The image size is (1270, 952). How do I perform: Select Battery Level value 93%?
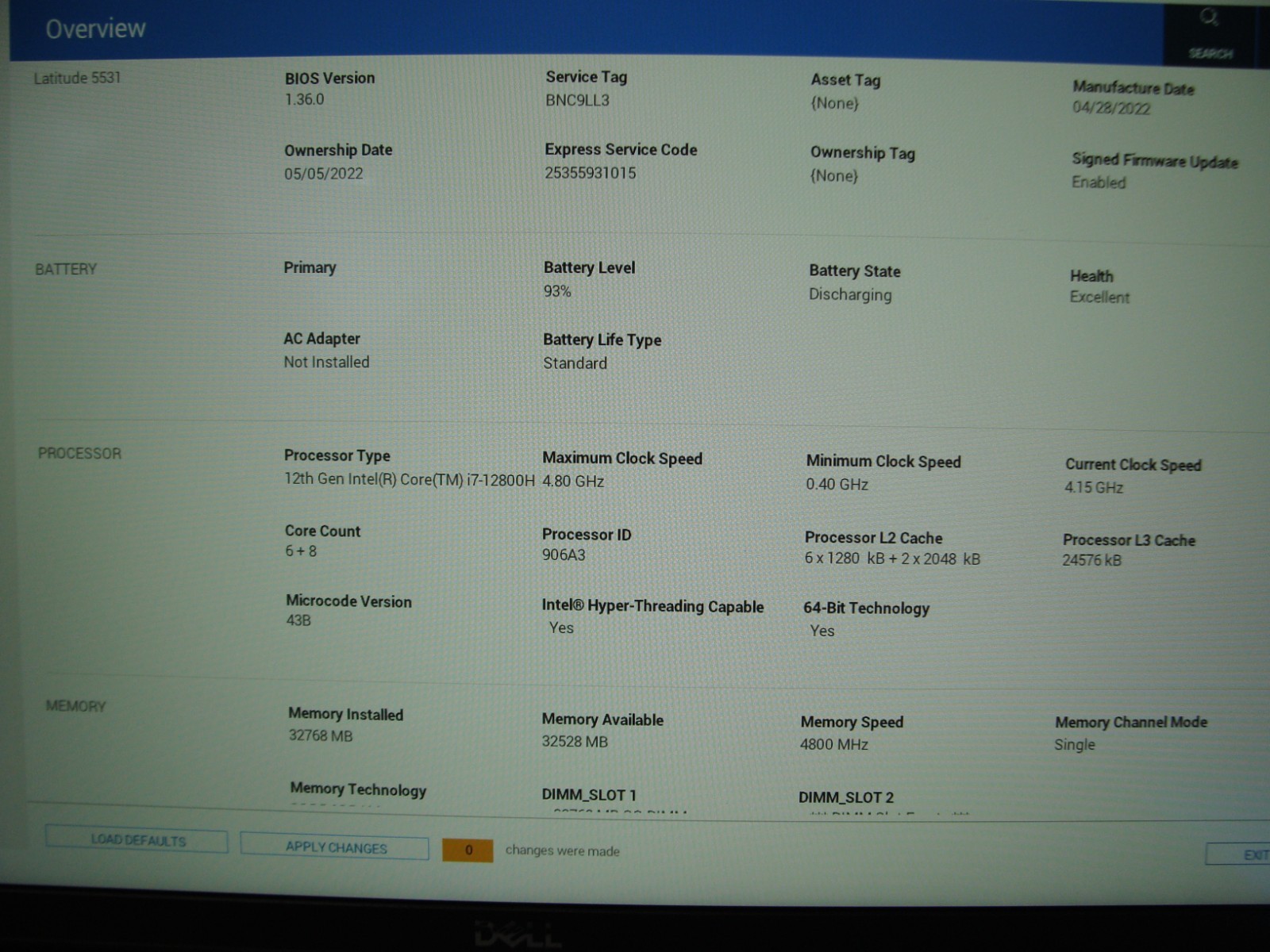(x=557, y=291)
